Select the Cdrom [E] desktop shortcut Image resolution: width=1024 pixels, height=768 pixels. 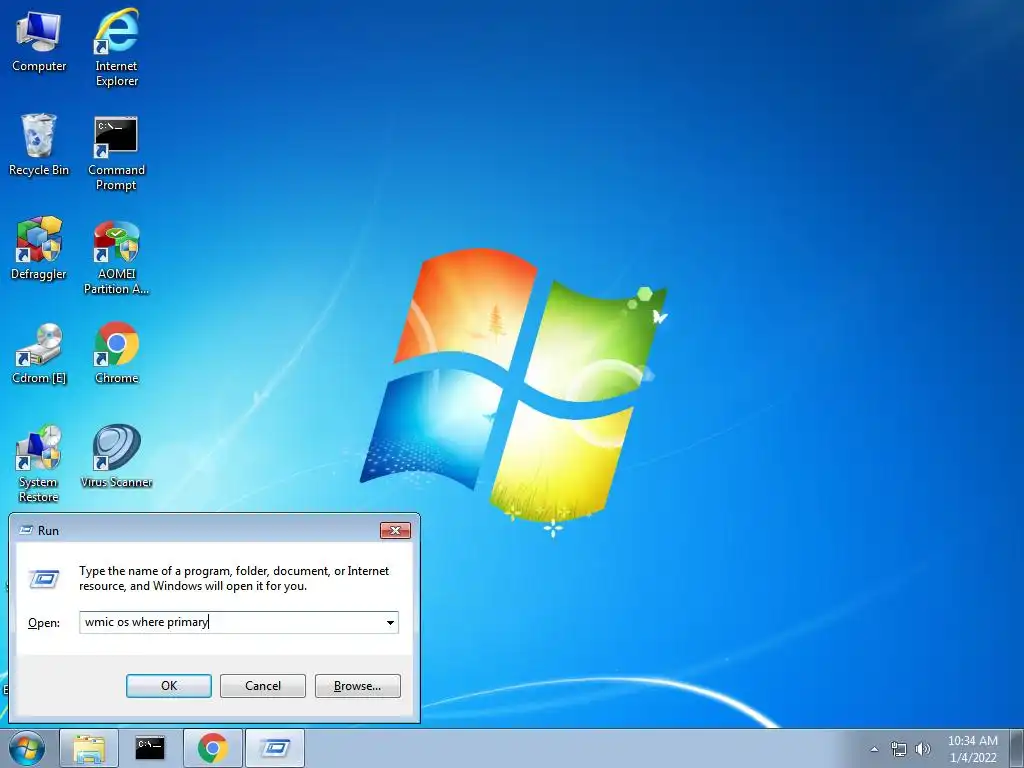[x=39, y=353]
